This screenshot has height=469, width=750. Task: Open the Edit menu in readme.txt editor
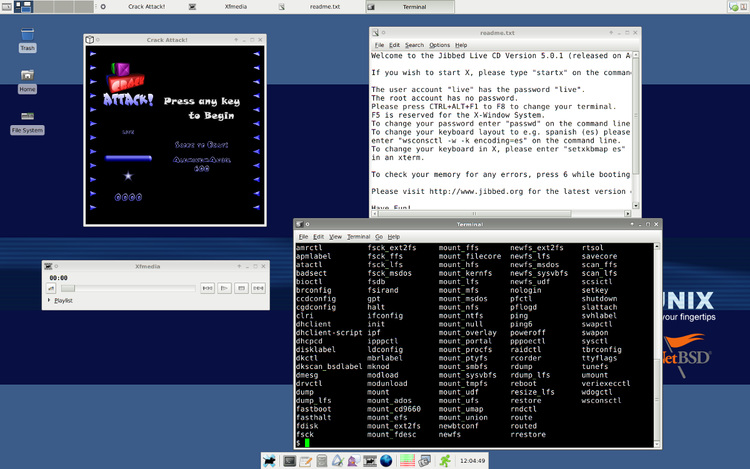(394, 45)
